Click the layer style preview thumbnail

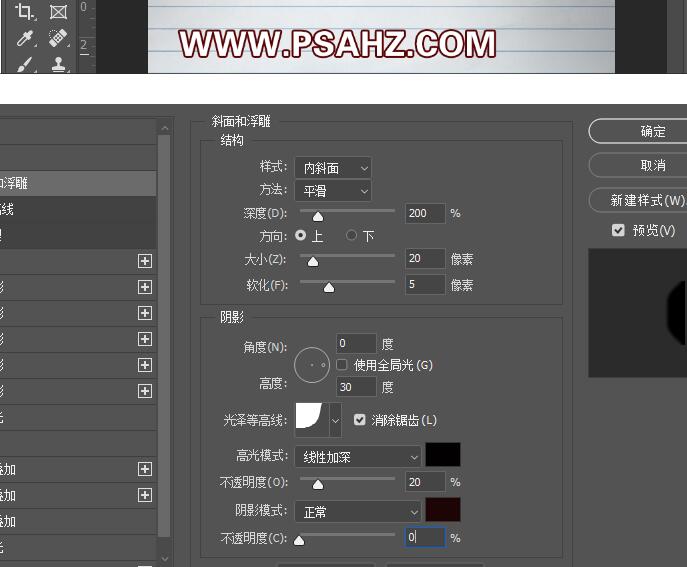(637, 313)
